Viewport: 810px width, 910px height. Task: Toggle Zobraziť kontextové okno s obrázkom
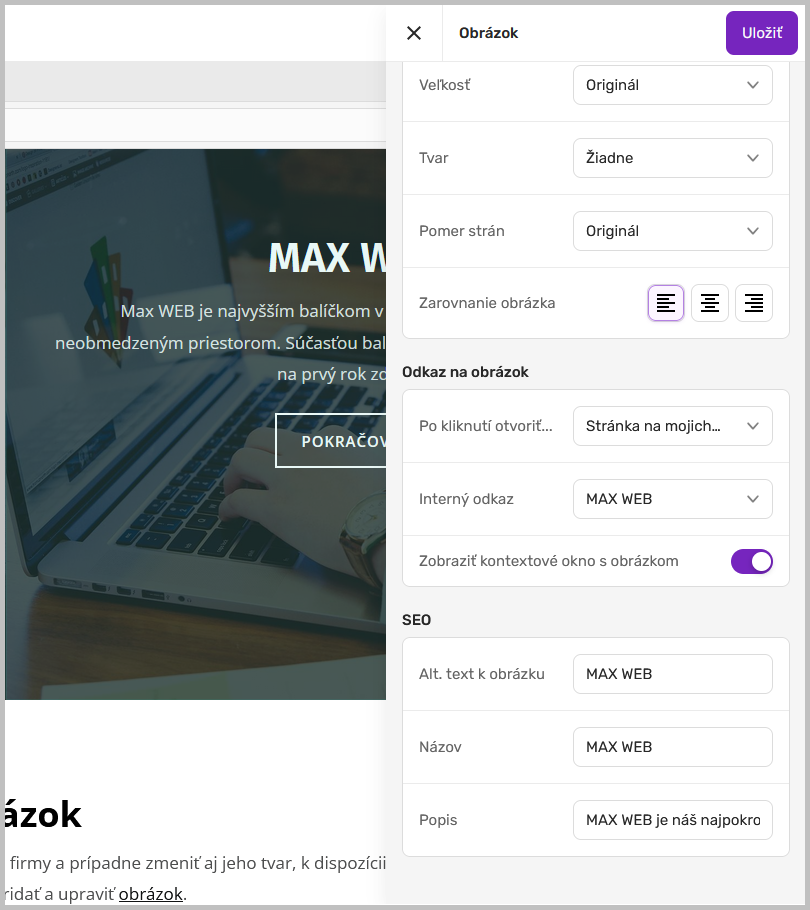click(751, 561)
